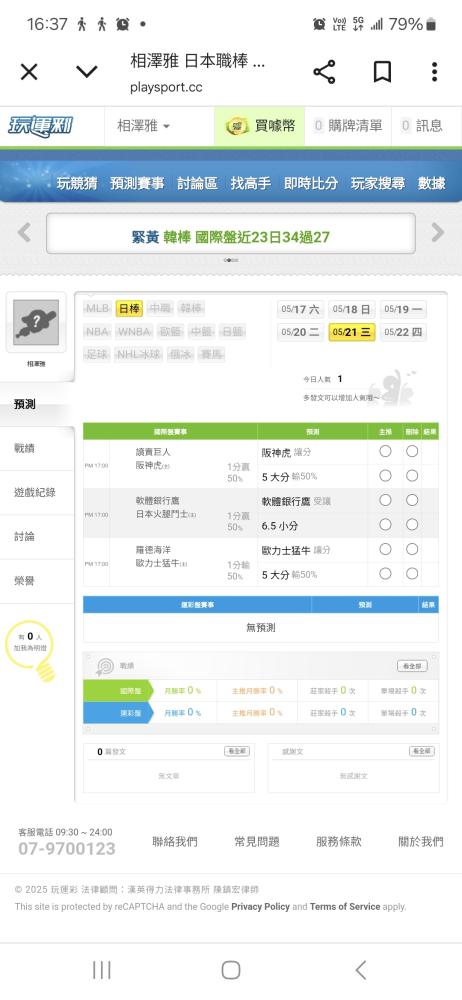462x1000 pixels.
Task: Click 看全部 for 感謝文 section
Action: 422,752
